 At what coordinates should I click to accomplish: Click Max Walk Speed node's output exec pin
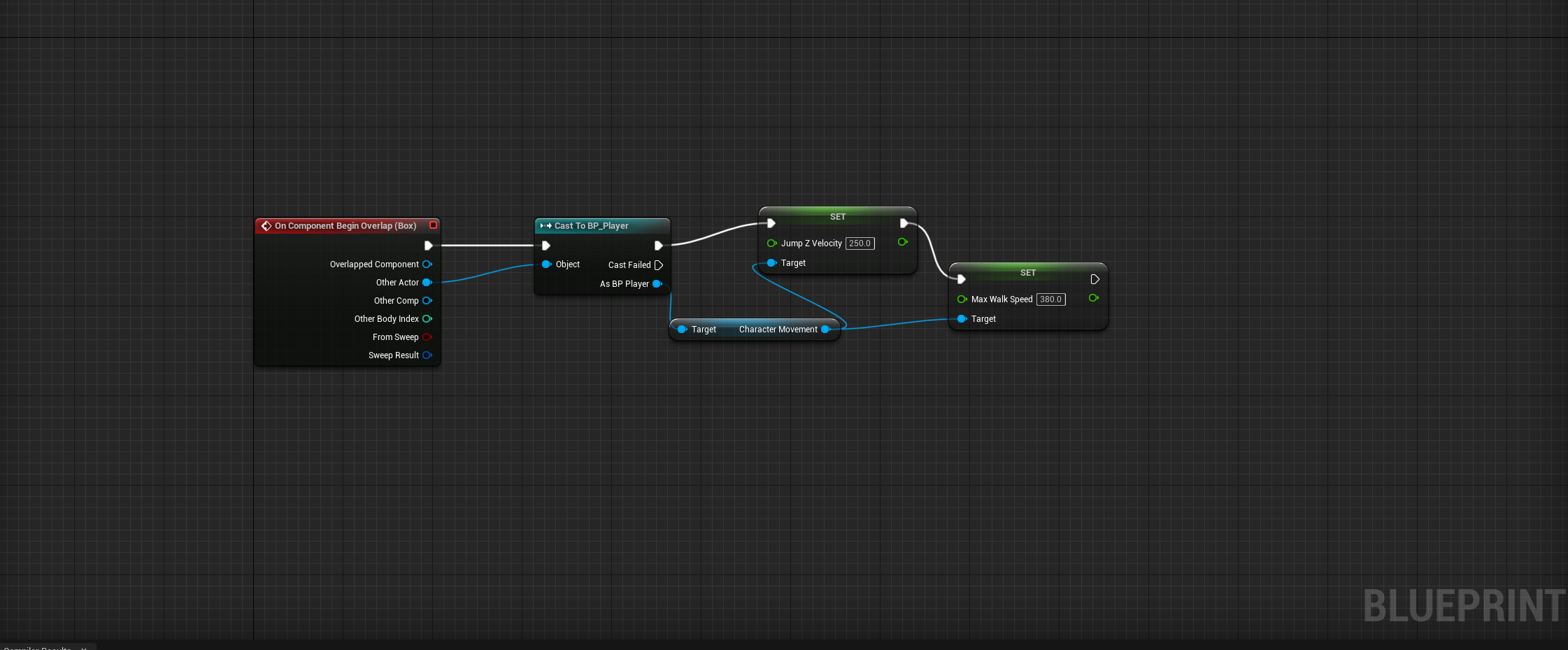click(1095, 279)
